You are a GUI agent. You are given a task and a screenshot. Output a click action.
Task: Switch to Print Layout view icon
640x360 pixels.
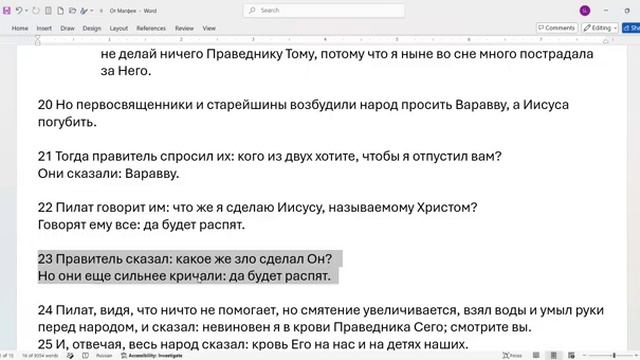pos(553,356)
